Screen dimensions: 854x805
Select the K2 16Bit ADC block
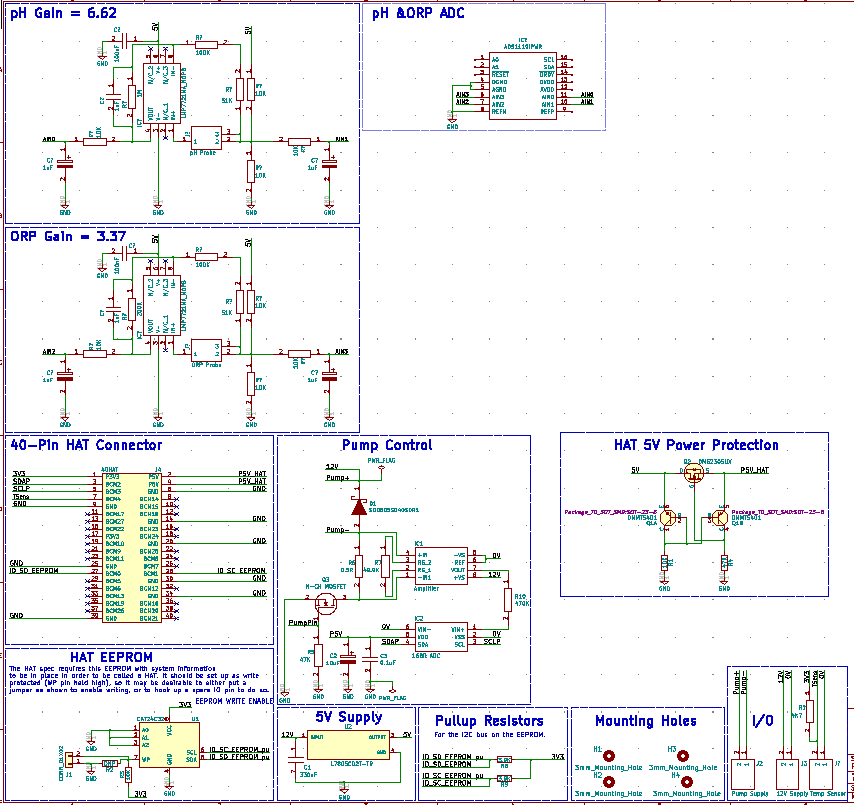(441, 637)
